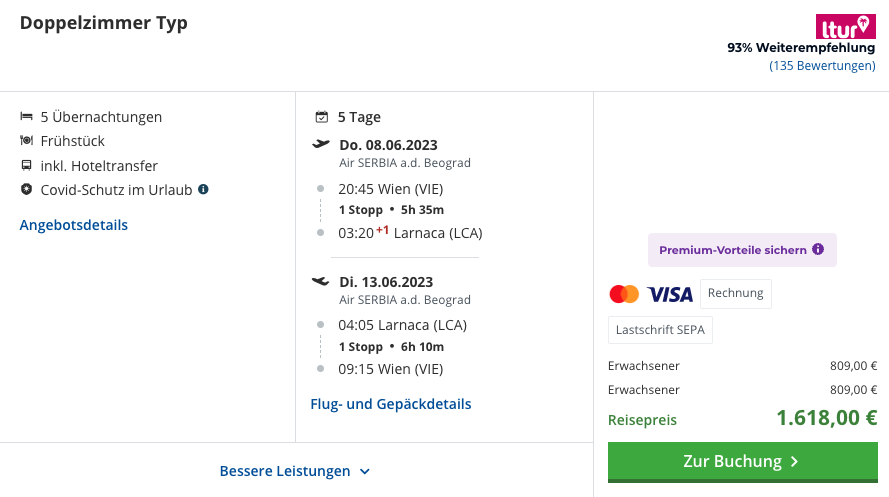The image size is (889, 497).
Task: Click the outbound flight plane icon
Action: point(320,145)
